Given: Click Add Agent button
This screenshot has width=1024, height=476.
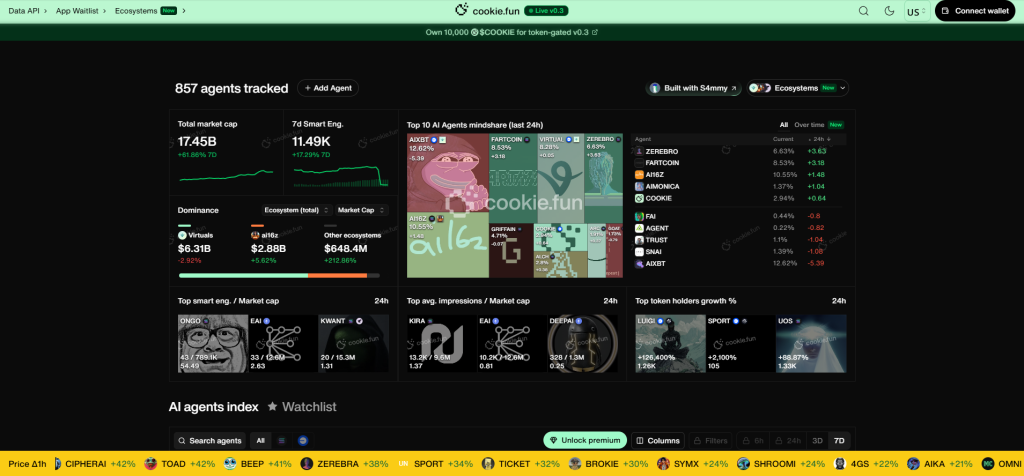Looking at the screenshot, I should (328, 88).
